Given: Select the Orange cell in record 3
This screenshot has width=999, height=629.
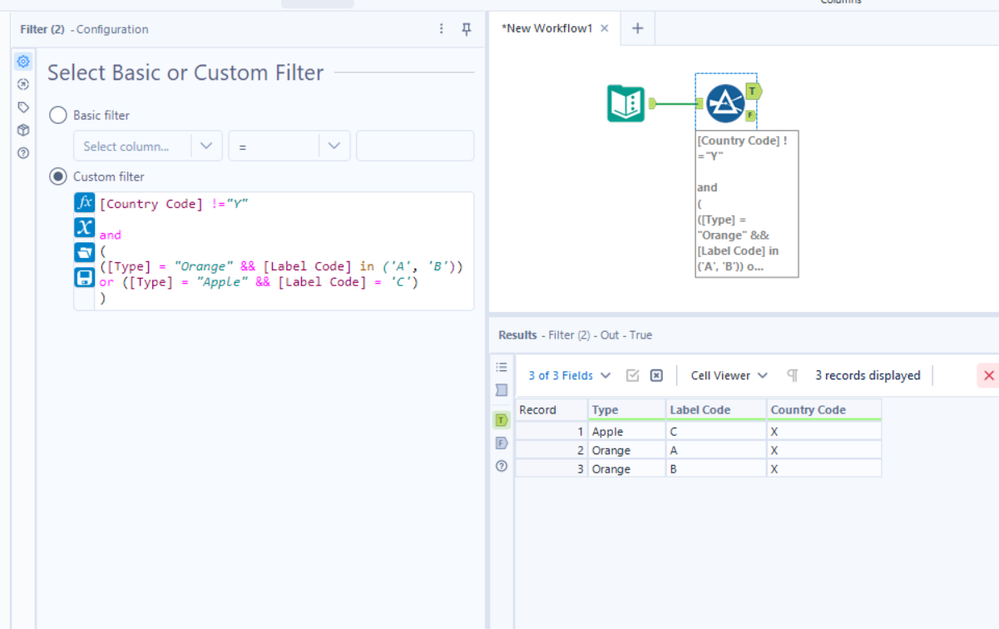Looking at the screenshot, I should point(626,468).
